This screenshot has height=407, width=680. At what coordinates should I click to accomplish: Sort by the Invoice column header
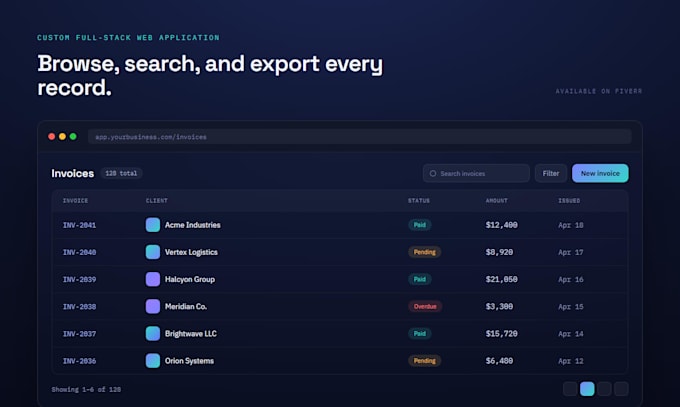pyautogui.click(x=75, y=200)
